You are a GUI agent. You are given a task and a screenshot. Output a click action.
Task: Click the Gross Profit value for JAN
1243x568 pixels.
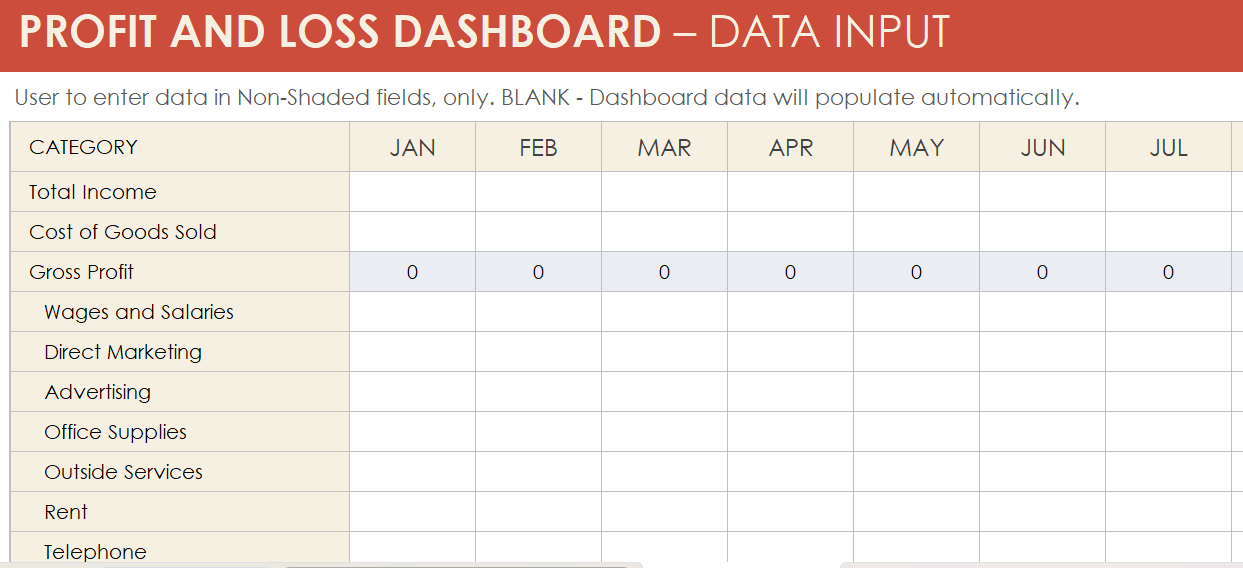click(x=412, y=272)
